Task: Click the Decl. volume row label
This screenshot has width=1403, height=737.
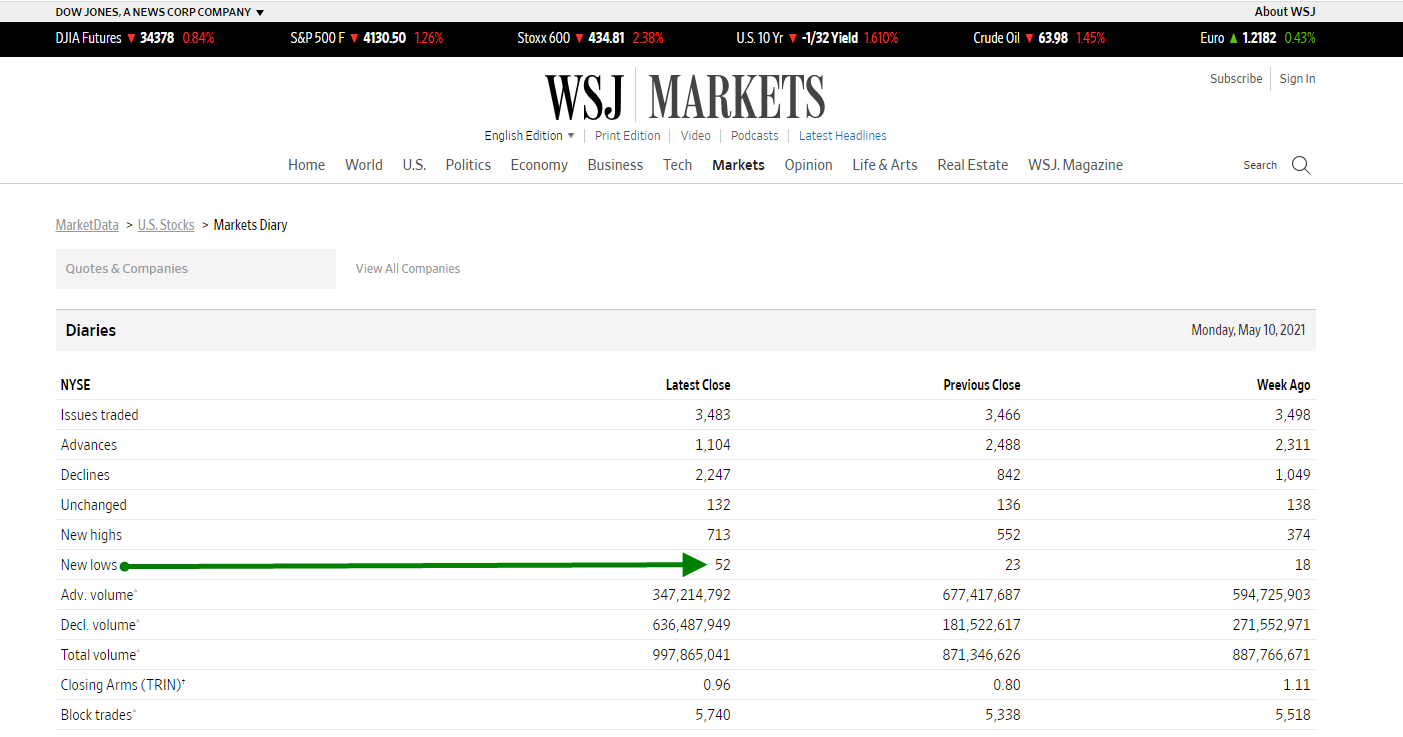Action: 98,625
